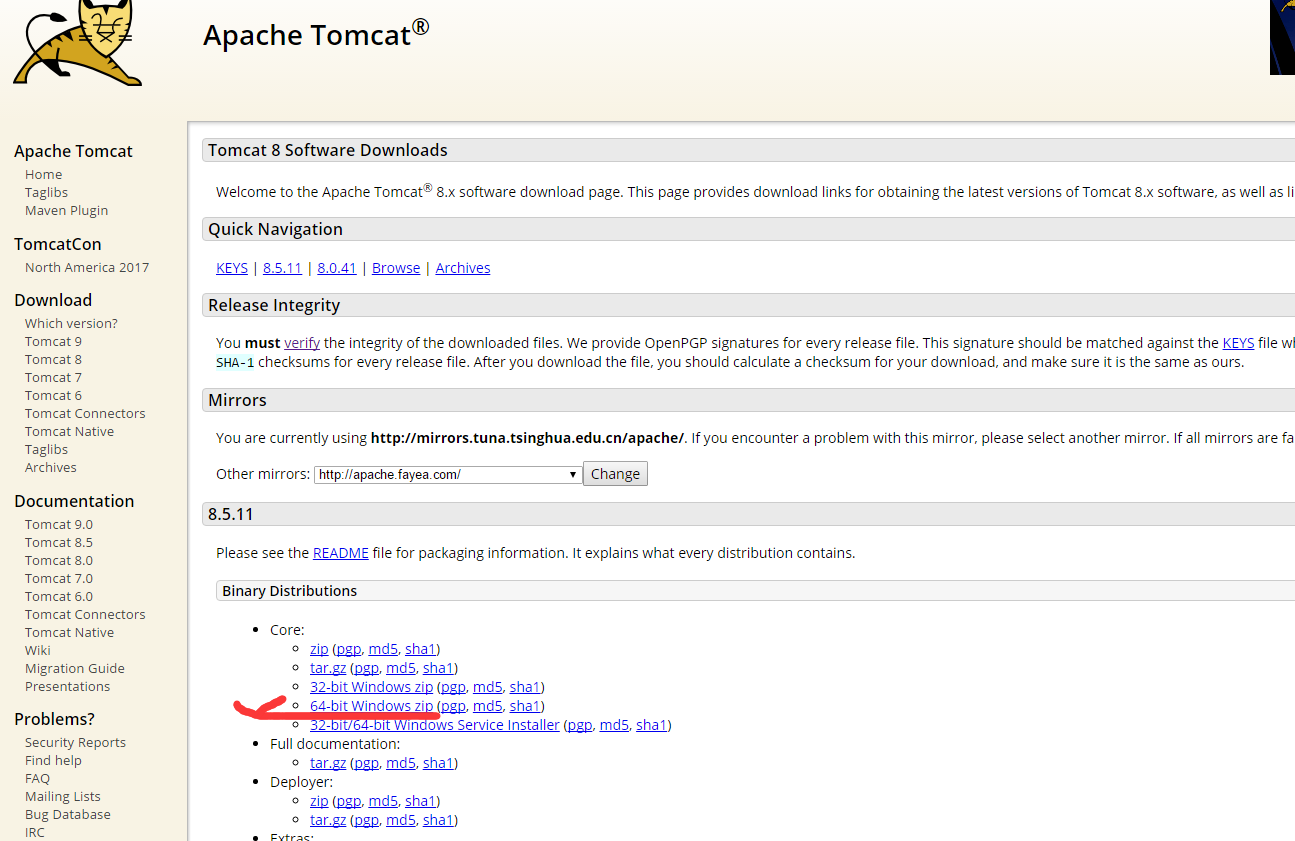Open md5 checksum for 32-bit Windows zip
This screenshot has width=1295, height=841.
pyautogui.click(x=487, y=687)
